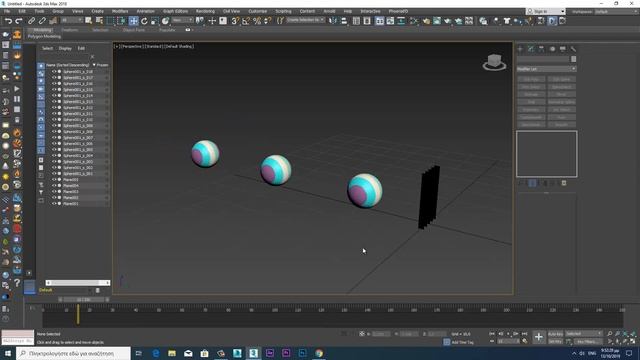Toggle Percent Snap in the main toolbar
The height and width of the screenshot is (360, 640).
(x=257, y=21)
